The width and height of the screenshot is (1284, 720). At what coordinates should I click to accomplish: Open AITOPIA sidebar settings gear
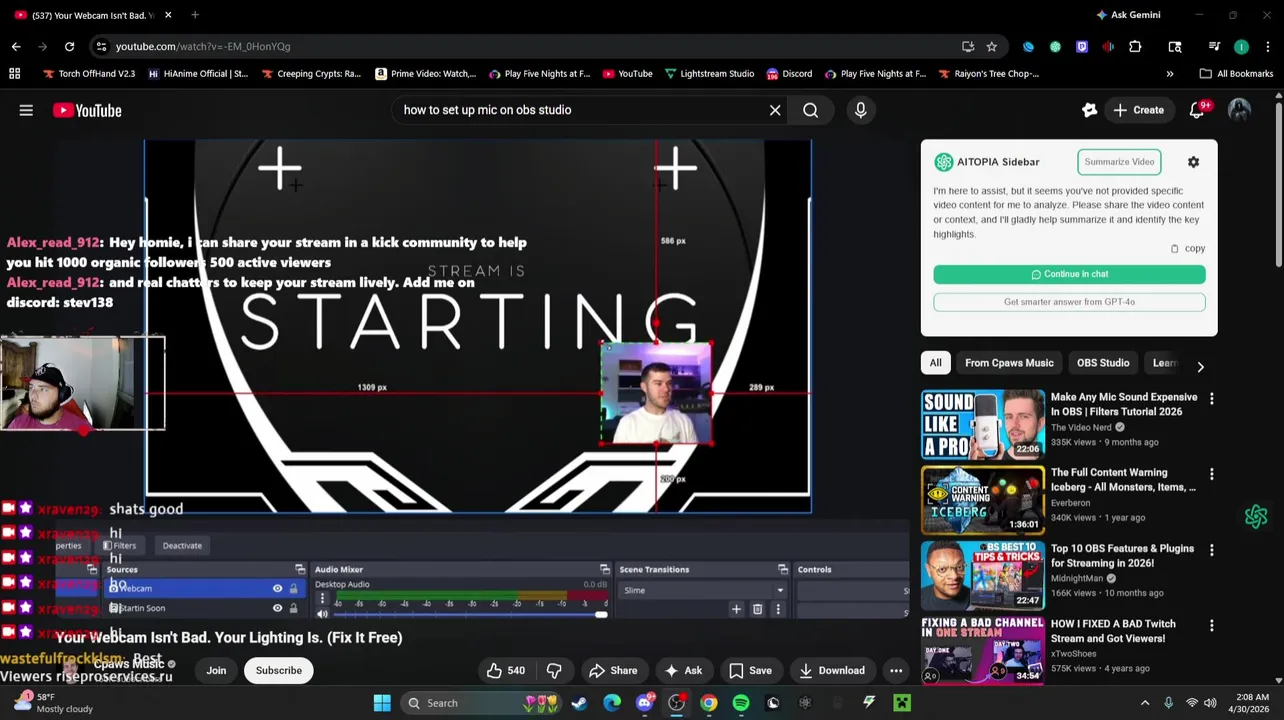coord(1193,162)
